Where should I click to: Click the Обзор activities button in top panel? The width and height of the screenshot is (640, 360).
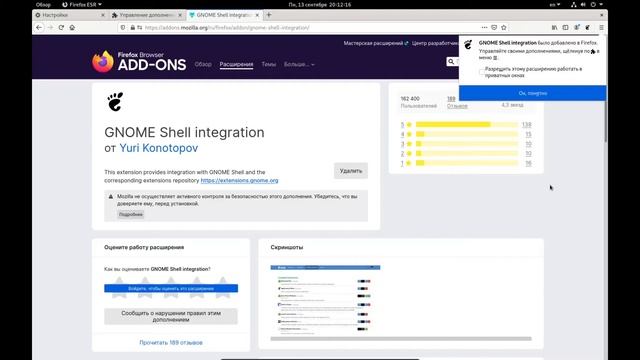(43, 4)
